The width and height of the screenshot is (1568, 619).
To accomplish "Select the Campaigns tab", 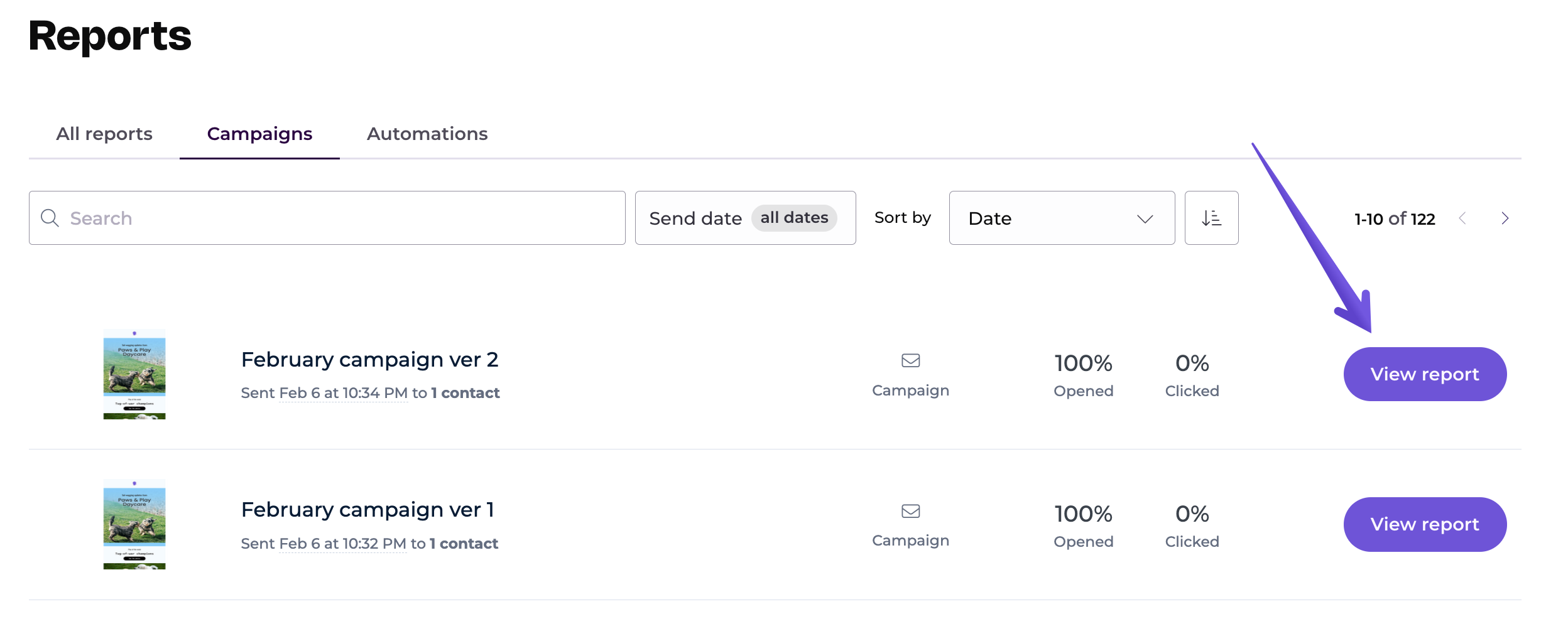I will tap(259, 134).
